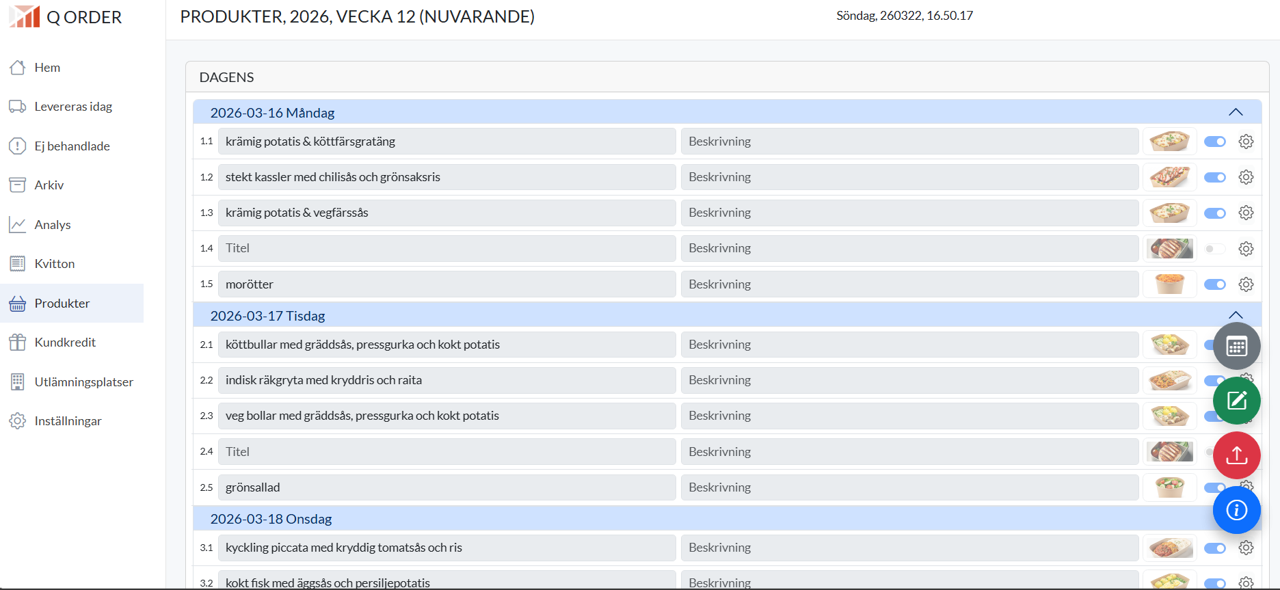
Task: Click the Kvitton receipt icon
Action: [x=17, y=264]
